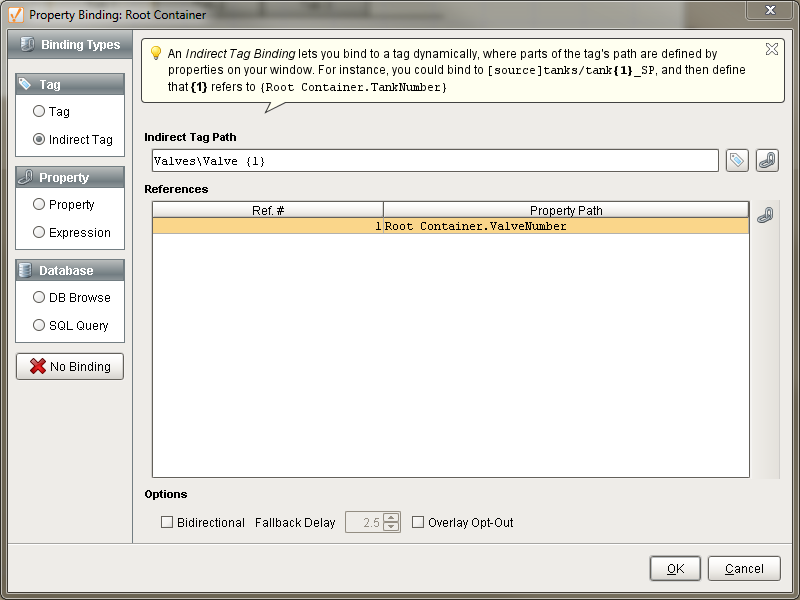Image resolution: width=800 pixels, height=600 pixels.
Task: Decrease the Fallback Delay stepper value
Action: coord(391,527)
